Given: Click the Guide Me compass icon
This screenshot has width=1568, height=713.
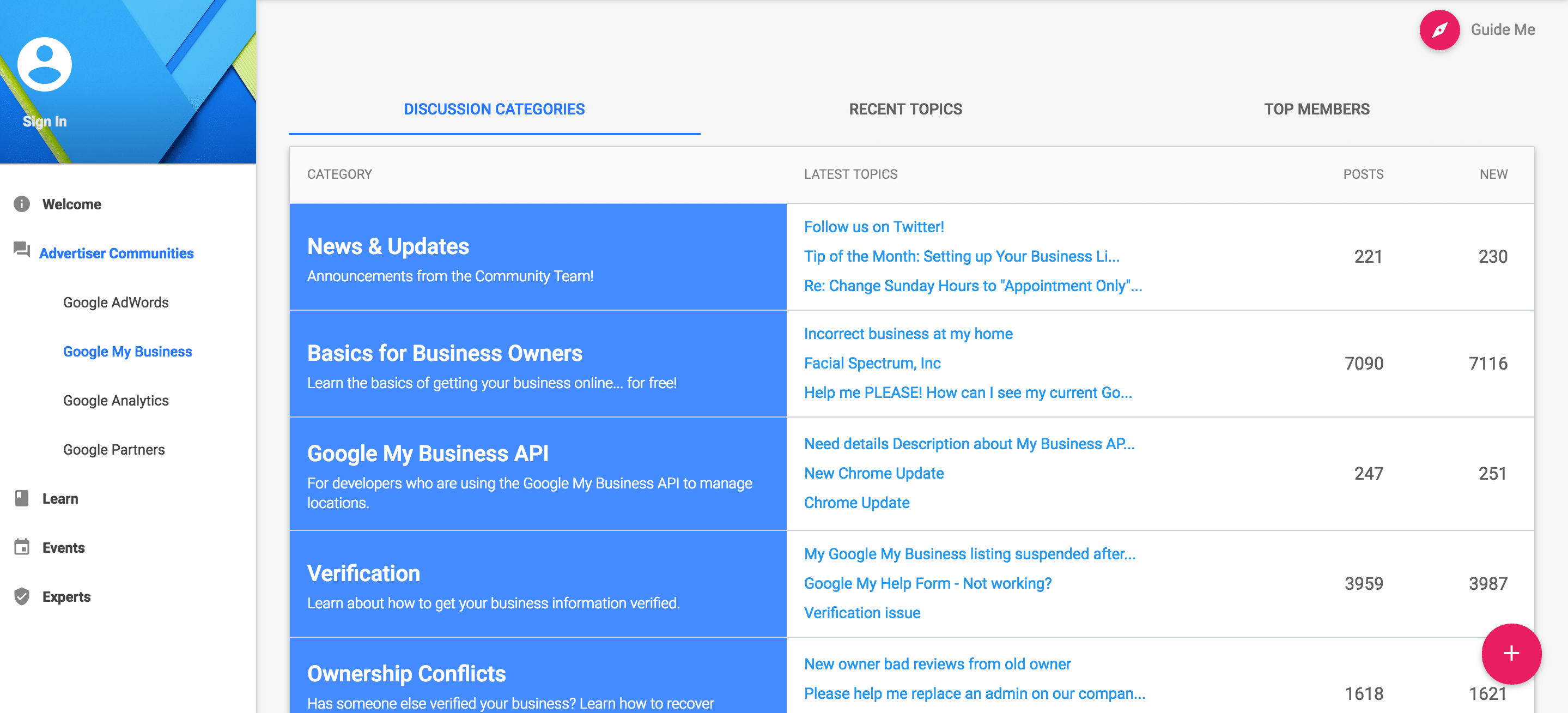Looking at the screenshot, I should click(x=1439, y=30).
